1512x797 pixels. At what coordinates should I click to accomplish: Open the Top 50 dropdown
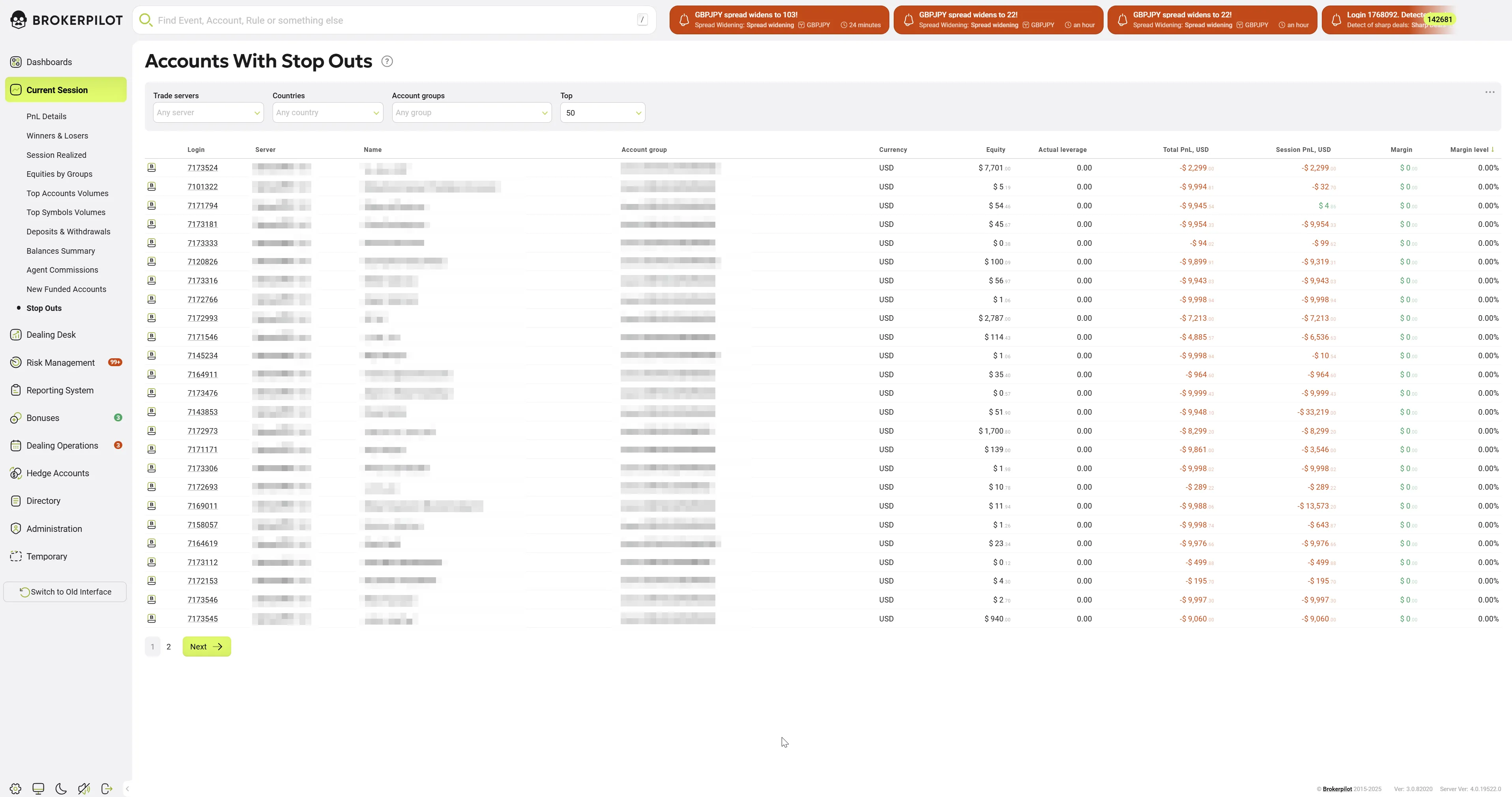click(603, 113)
